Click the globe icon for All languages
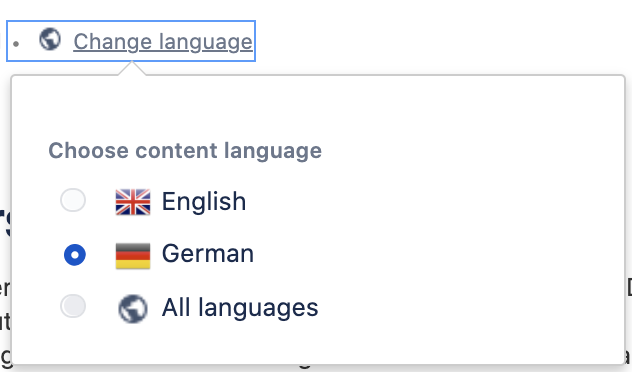632x372 pixels. click(133, 309)
